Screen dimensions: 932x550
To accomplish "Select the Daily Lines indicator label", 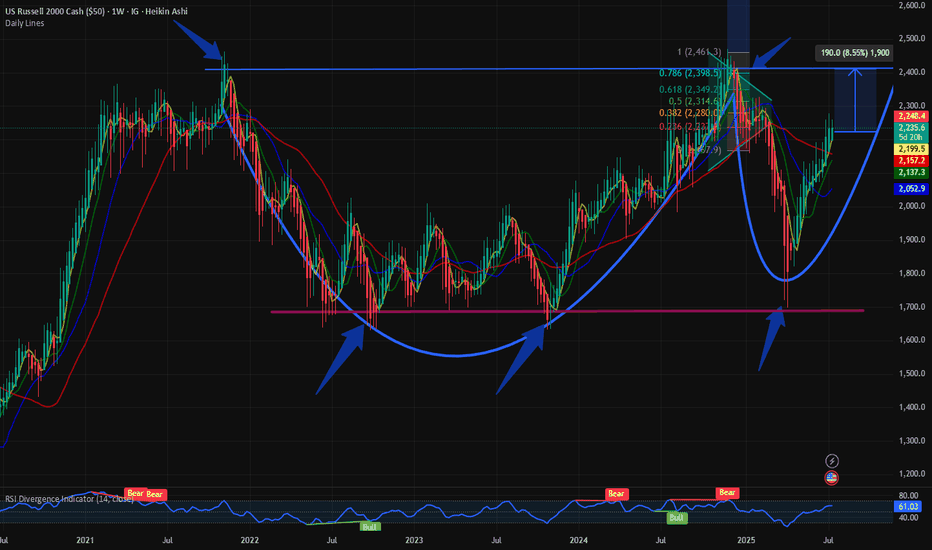I will [x=24, y=23].
